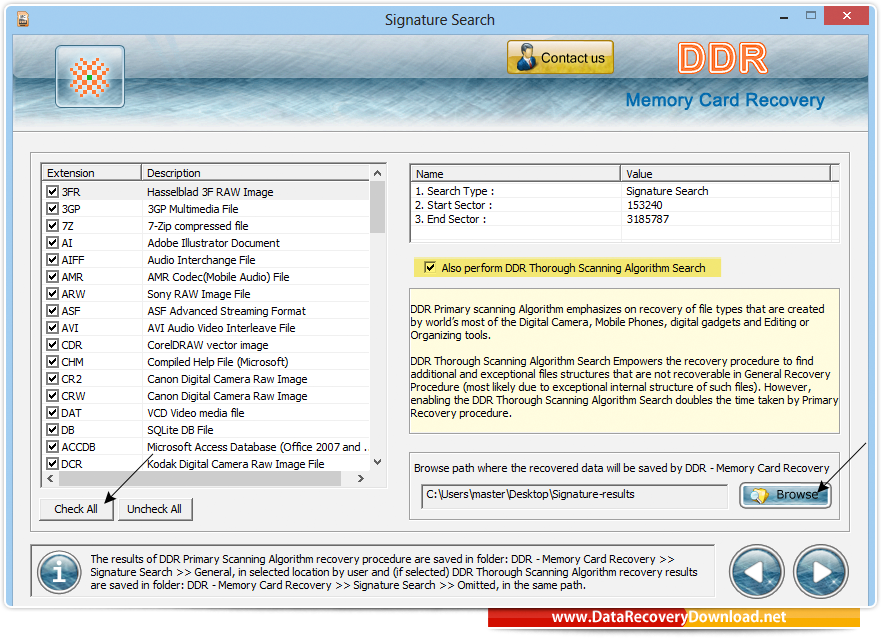This screenshot has width=881, height=638.
Task: Click the file list scroll up arrow
Action: click(378, 173)
